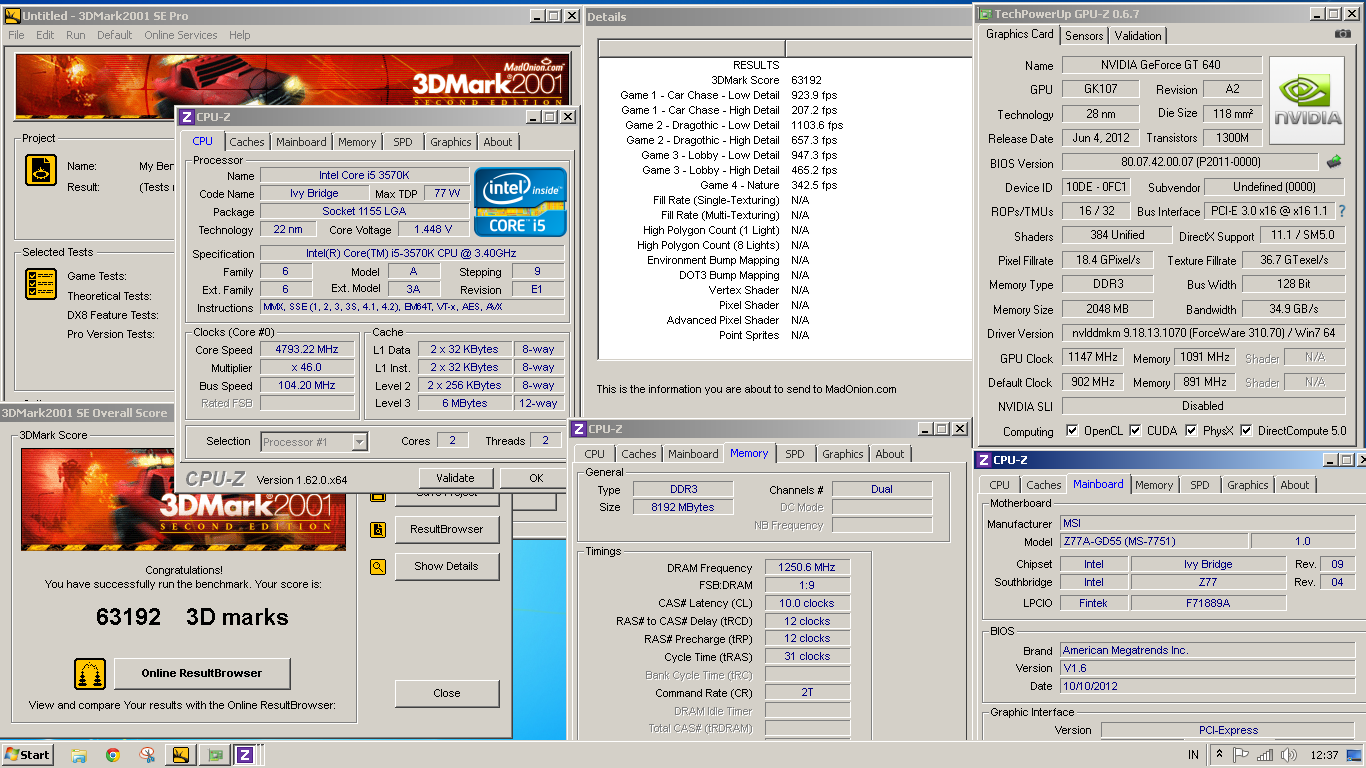
Task: Click the Project icon in 3DMark window
Action: (x=41, y=170)
